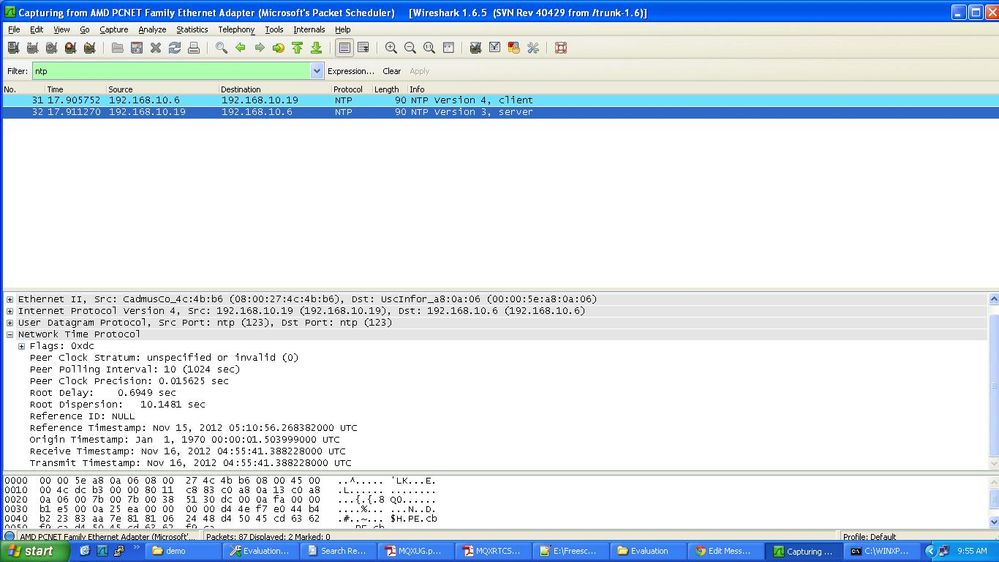This screenshot has height=562, width=999.
Task: Zoom out on packet text
Action: [410, 48]
